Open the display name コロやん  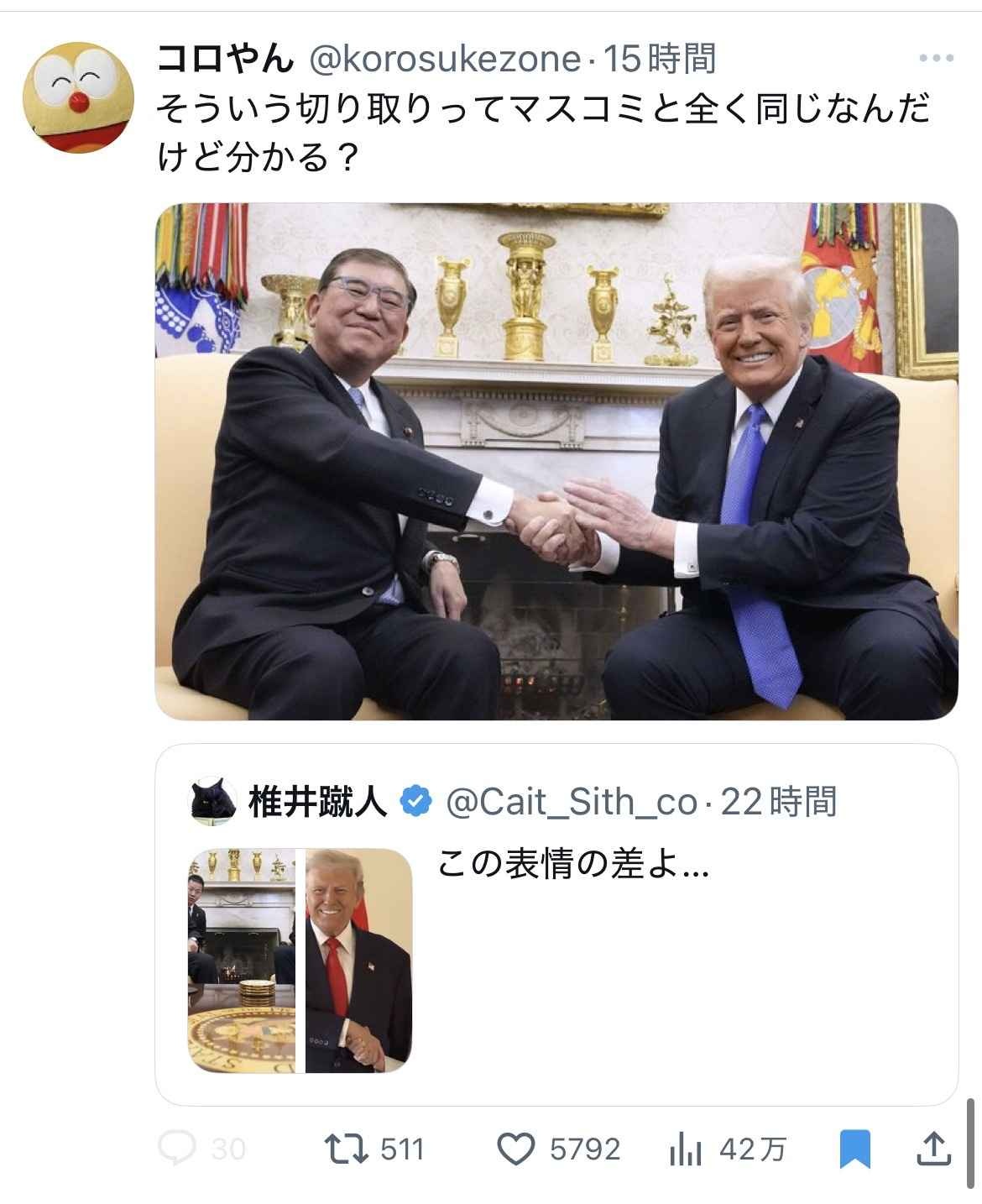click(x=227, y=58)
